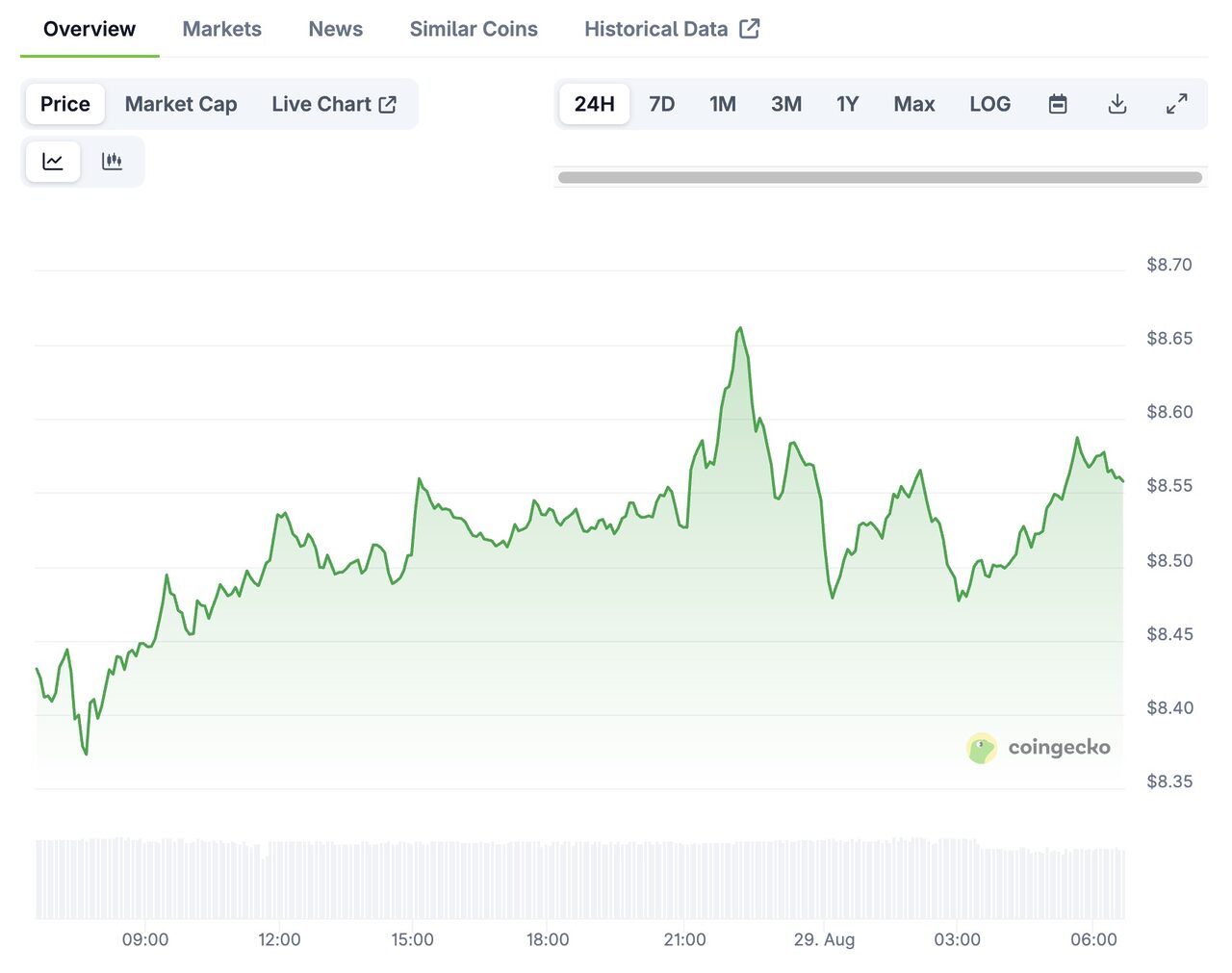Open the Markets tab
Screen dimensions: 1232x973
click(221, 29)
